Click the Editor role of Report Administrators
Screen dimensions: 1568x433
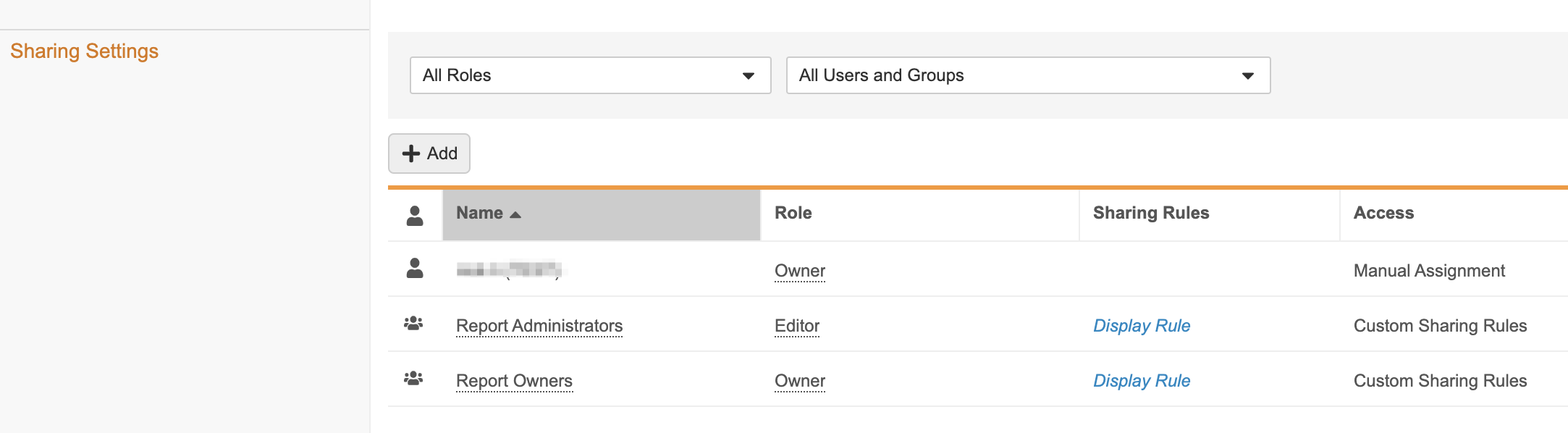click(797, 326)
